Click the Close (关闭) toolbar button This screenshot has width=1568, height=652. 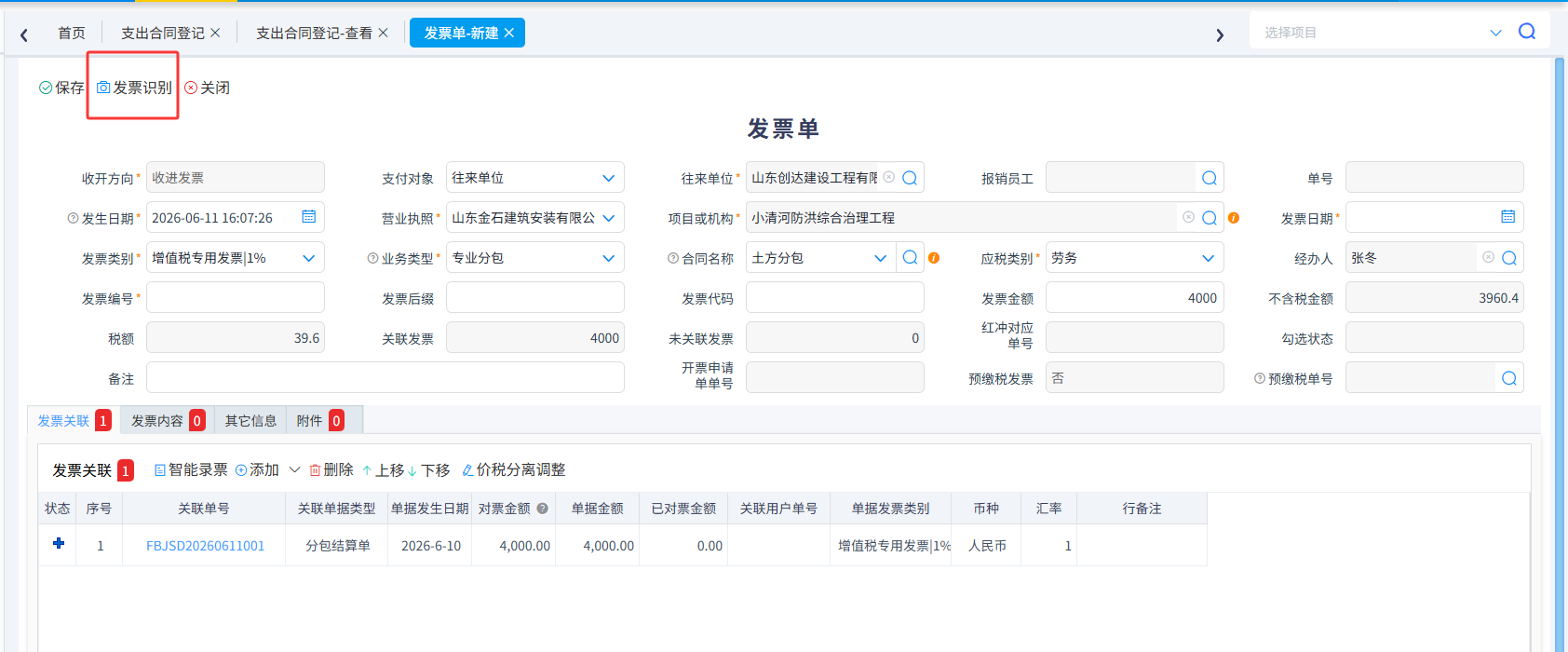pos(207,88)
